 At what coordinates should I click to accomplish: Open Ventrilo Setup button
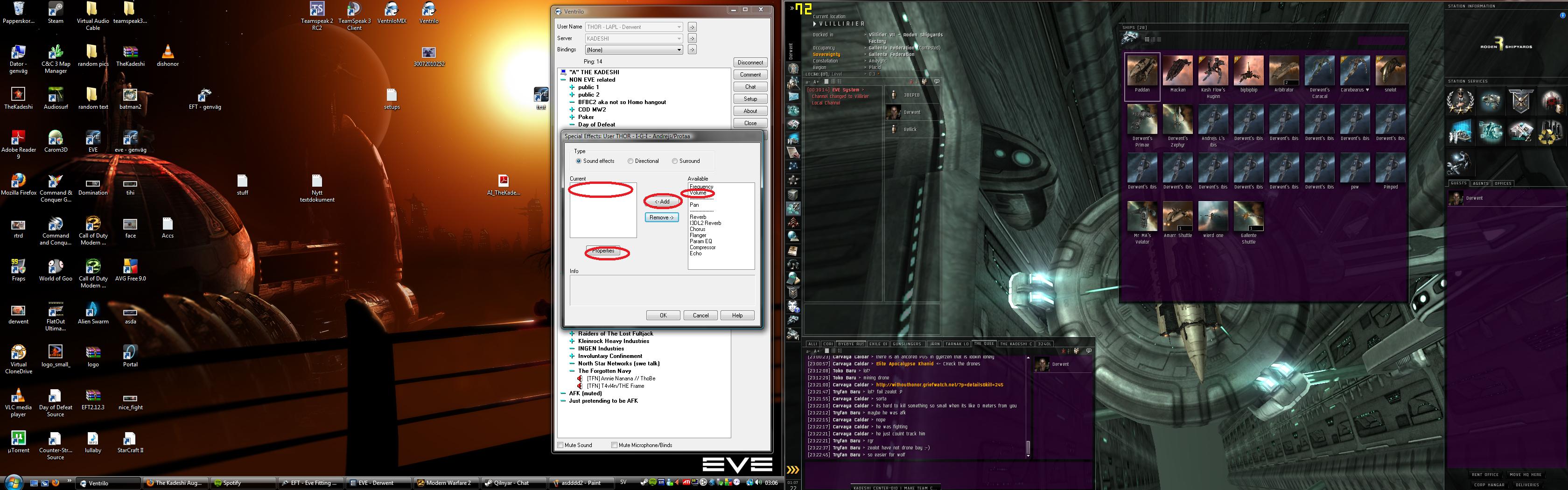(x=750, y=99)
